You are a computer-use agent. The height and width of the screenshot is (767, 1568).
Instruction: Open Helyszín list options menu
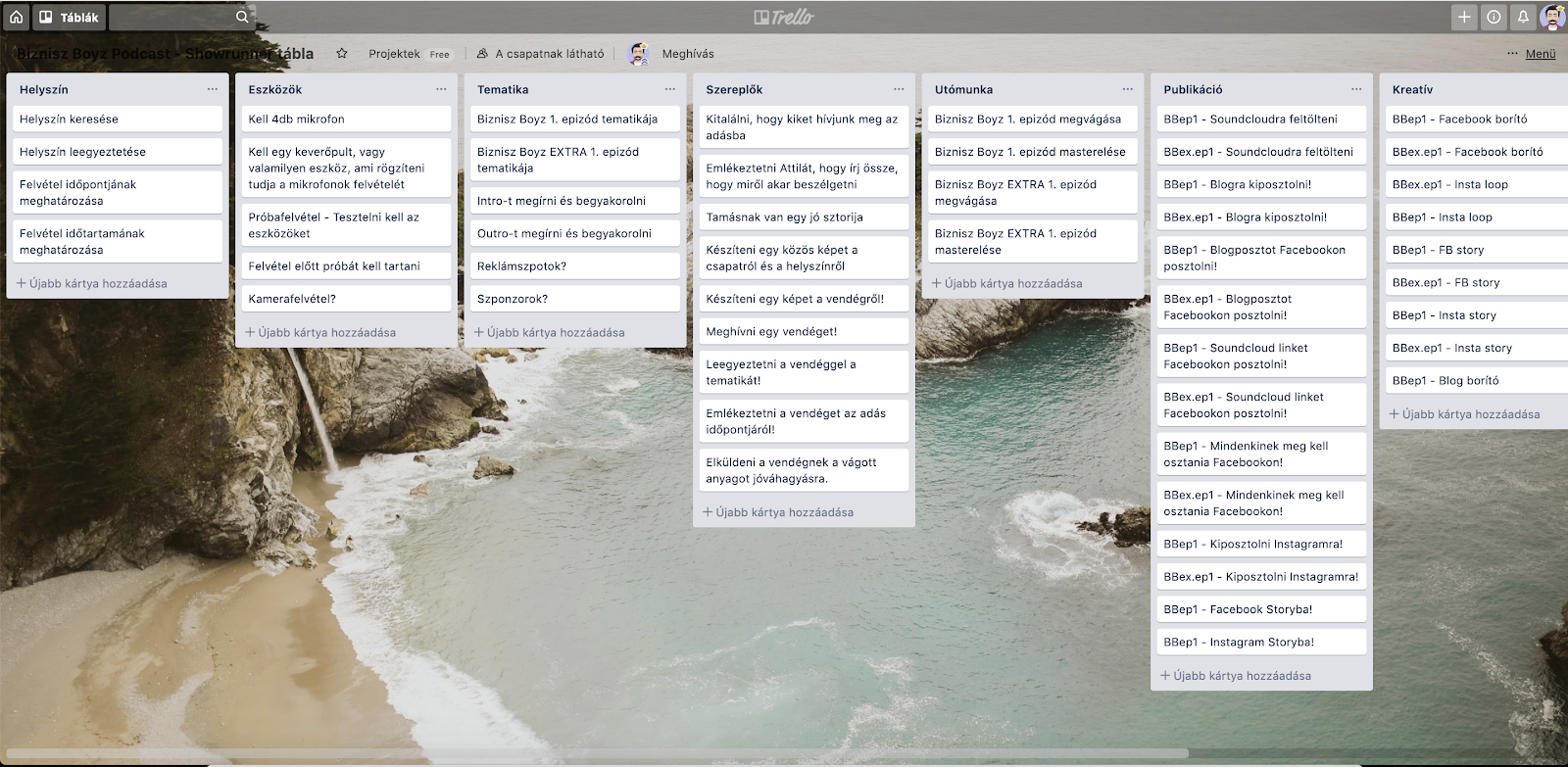click(x=213, y=89)
